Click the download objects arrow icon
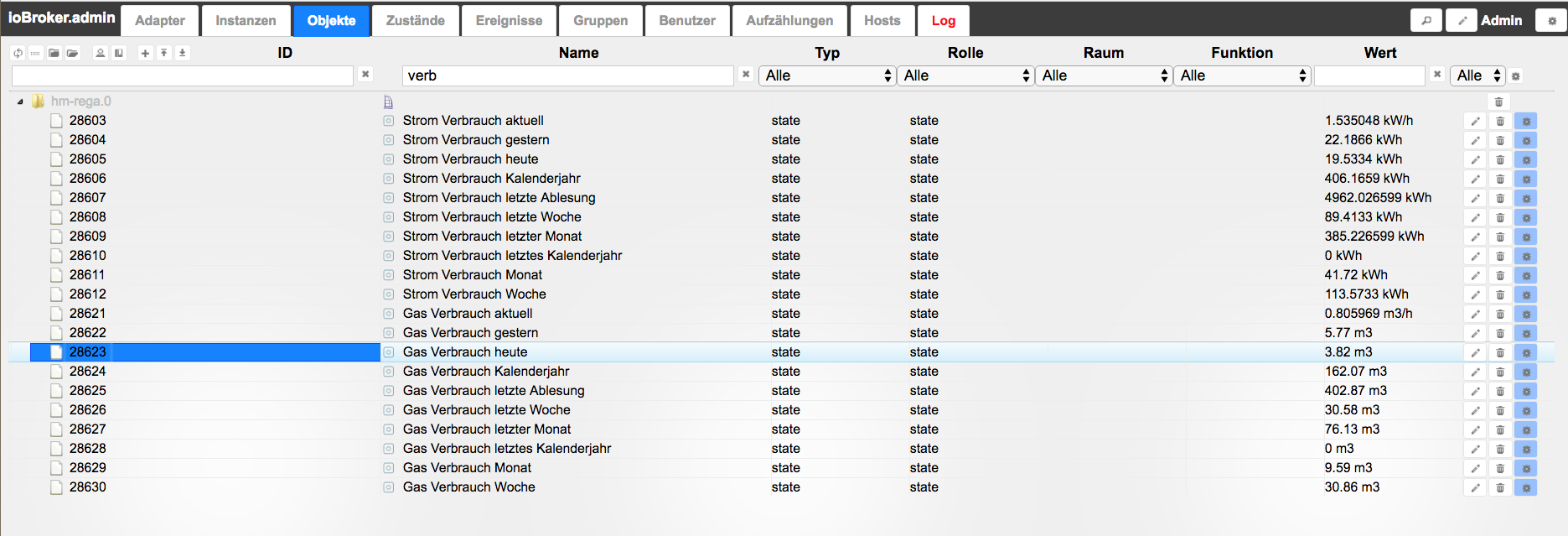This screenshot has width=1568, height=536. 182,53
